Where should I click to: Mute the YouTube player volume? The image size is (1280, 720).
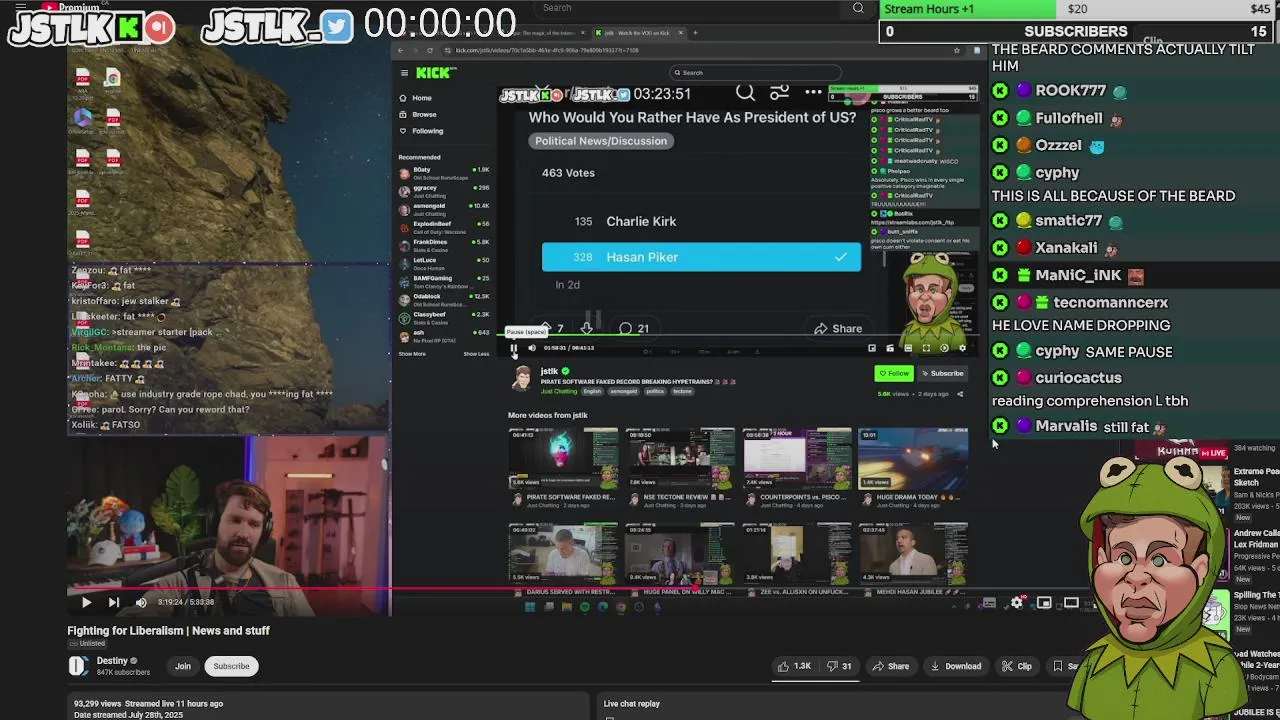tap(141, 602)
